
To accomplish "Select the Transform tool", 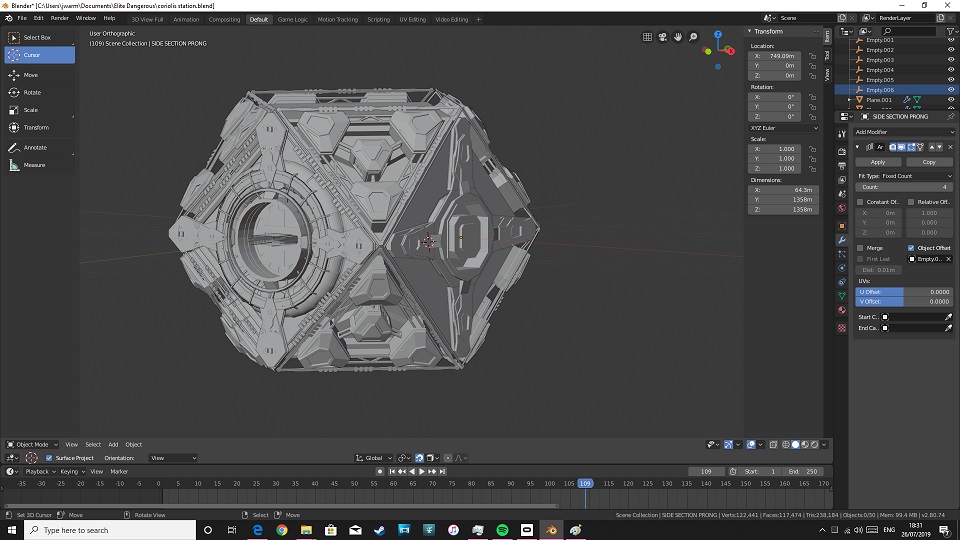I will pyautogui.click(x=39, y=127).
